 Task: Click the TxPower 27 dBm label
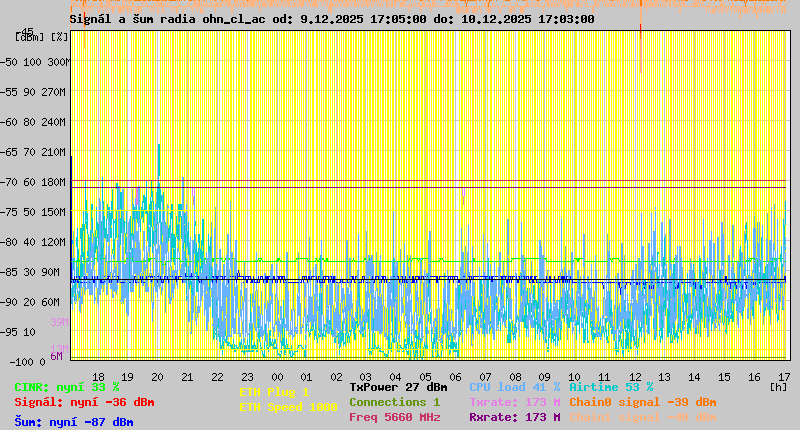pos(398,387)
